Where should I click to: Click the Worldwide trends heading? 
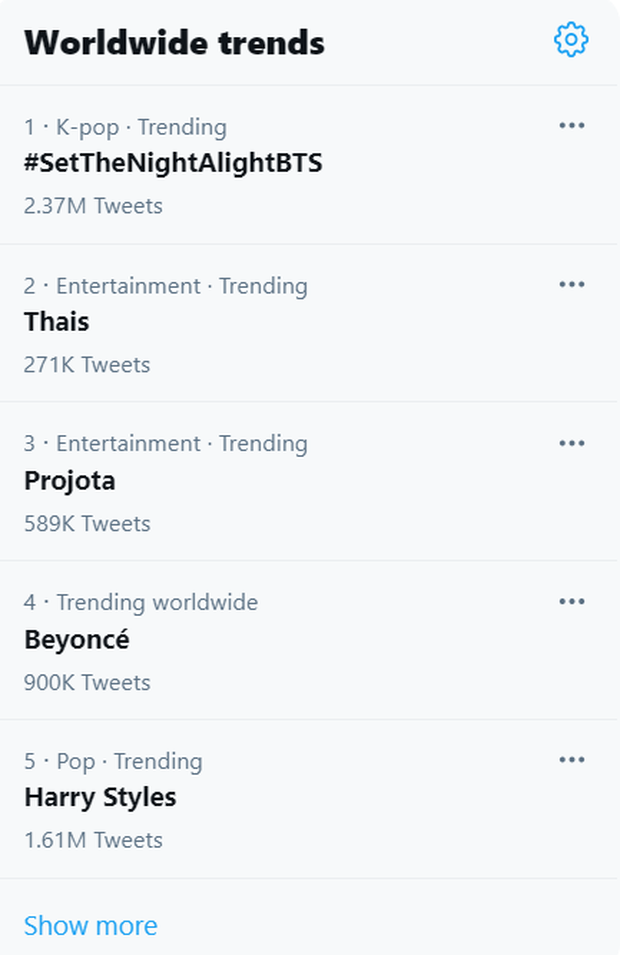click(x=174, y=43)
